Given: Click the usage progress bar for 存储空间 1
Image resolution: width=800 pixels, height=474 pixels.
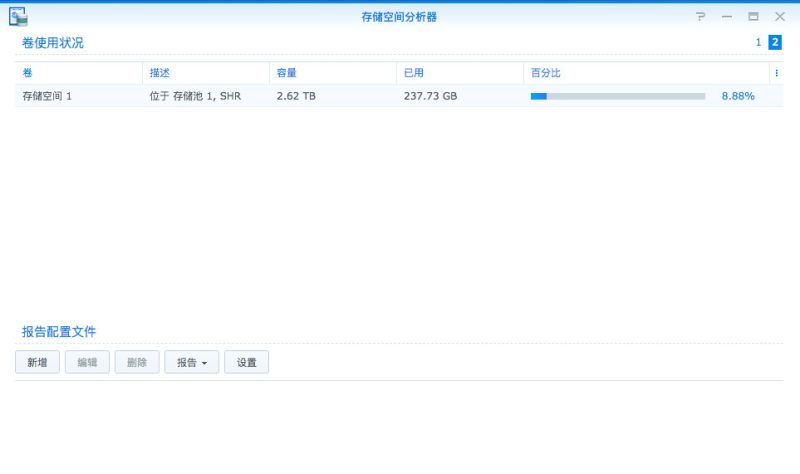Looking at the screenshot, I should click(x=618, y=96).
